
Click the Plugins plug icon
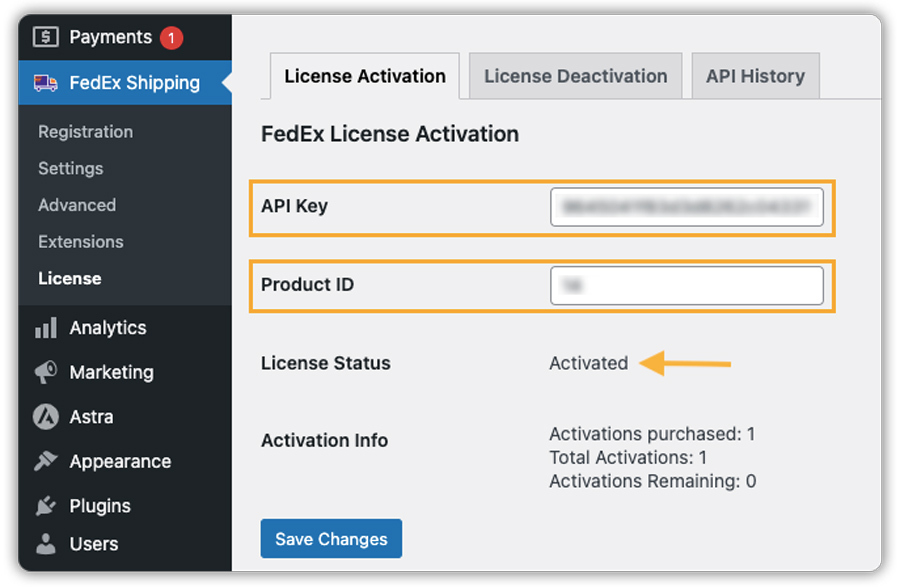pyautogui.click(x=46, y=506)
